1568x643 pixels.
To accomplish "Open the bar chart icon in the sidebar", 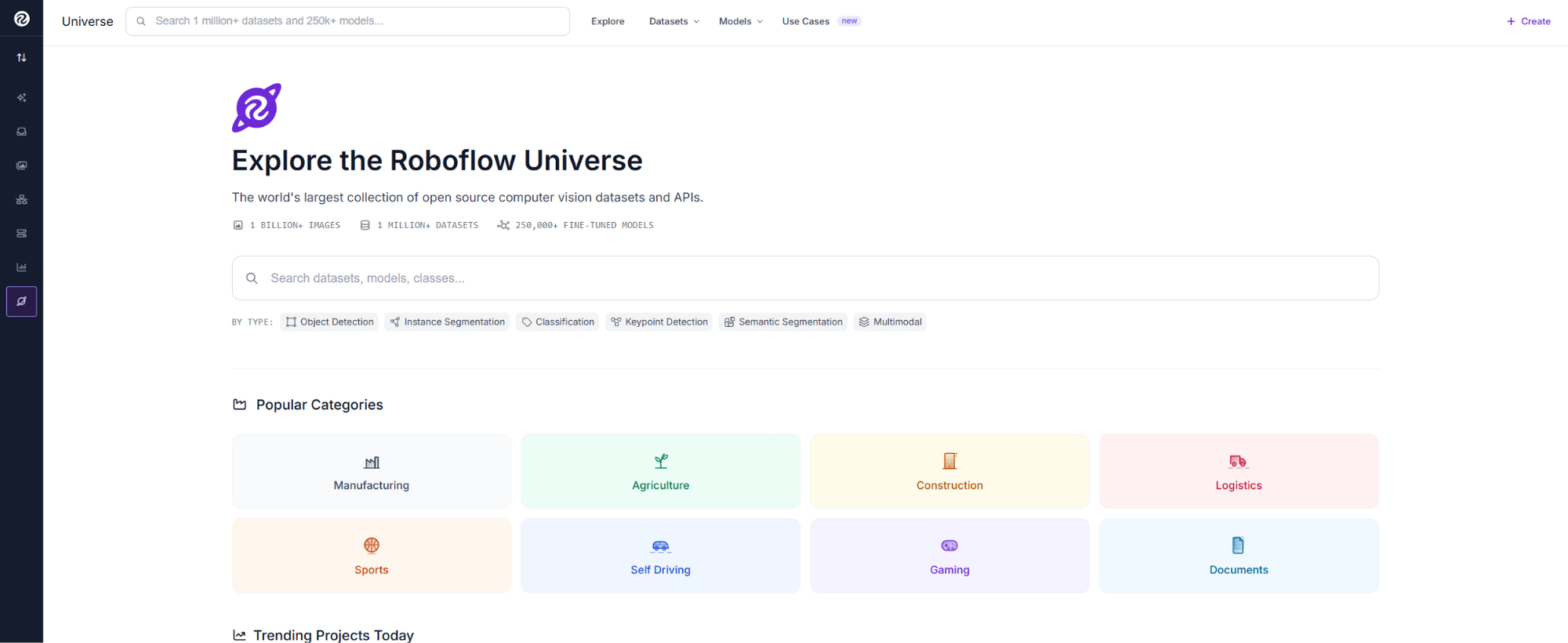I will coord(22,267).
